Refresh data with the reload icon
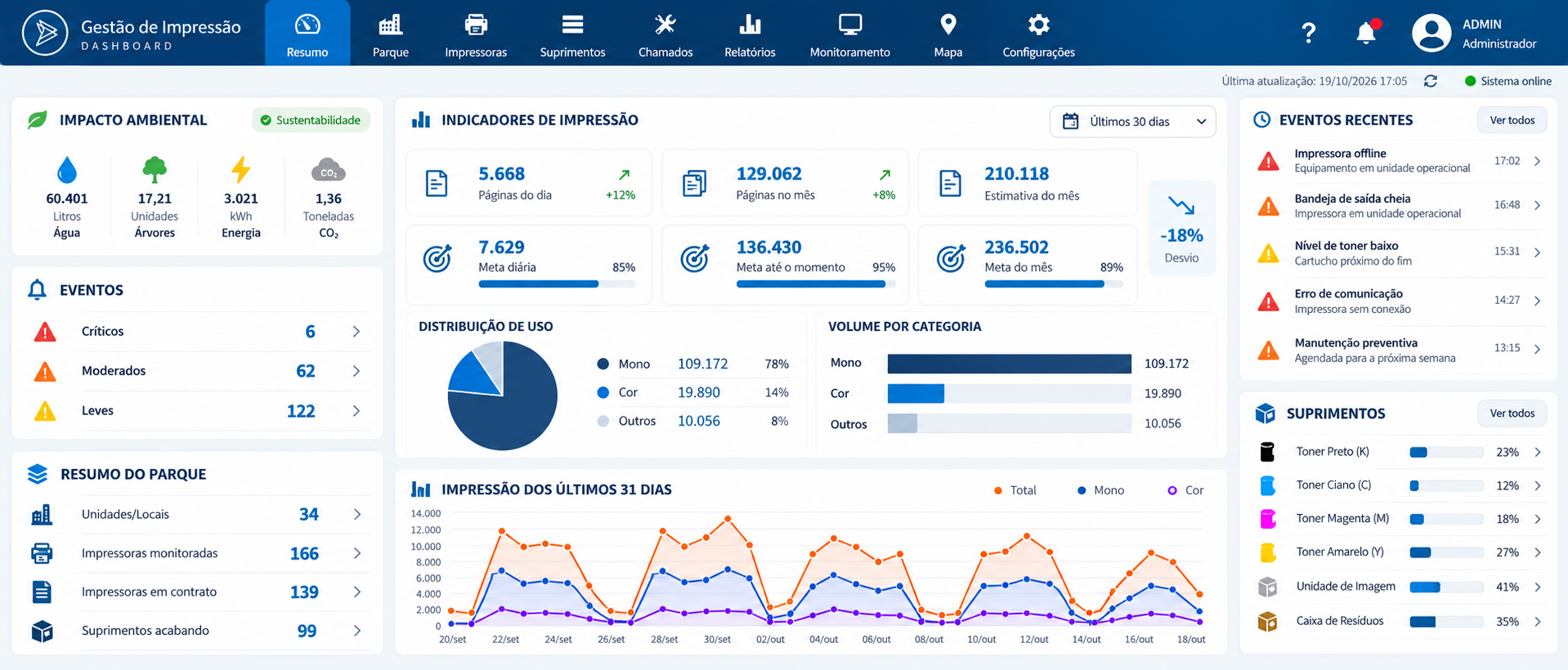Viewport: 1568px width, 670px height. 1431,81
